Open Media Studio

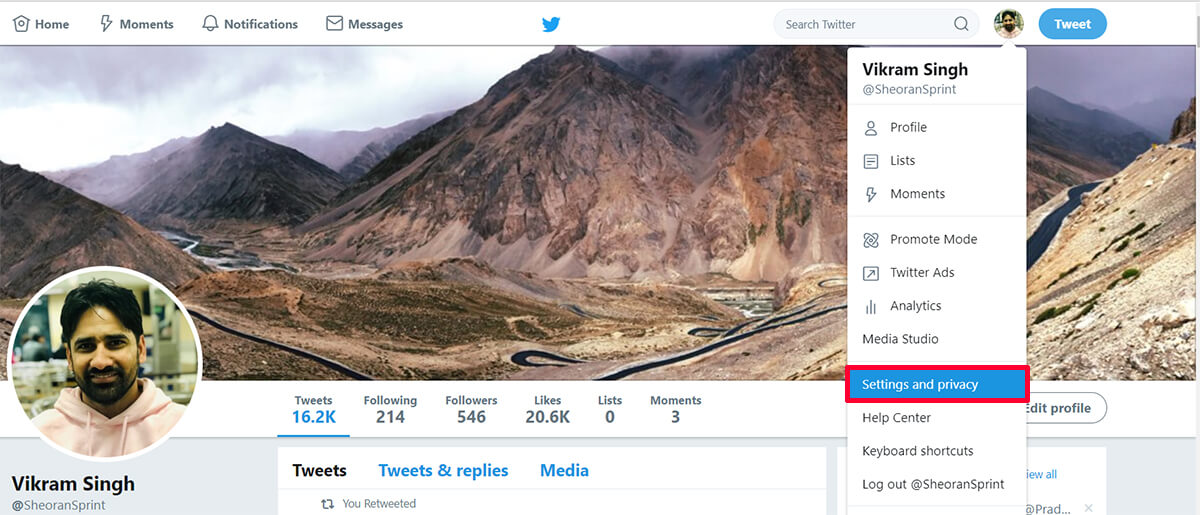(x=936, y=339)
